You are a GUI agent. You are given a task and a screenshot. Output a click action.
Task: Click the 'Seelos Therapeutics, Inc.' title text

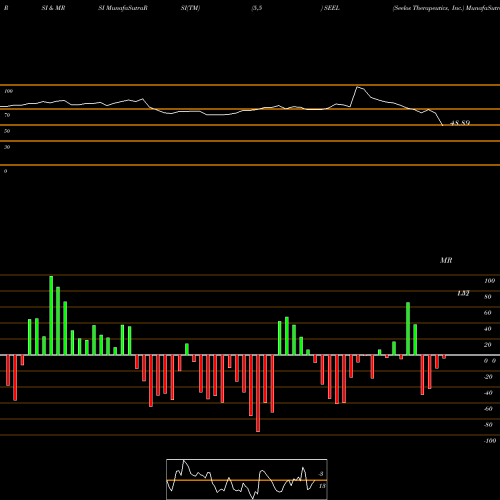[428, 8]
